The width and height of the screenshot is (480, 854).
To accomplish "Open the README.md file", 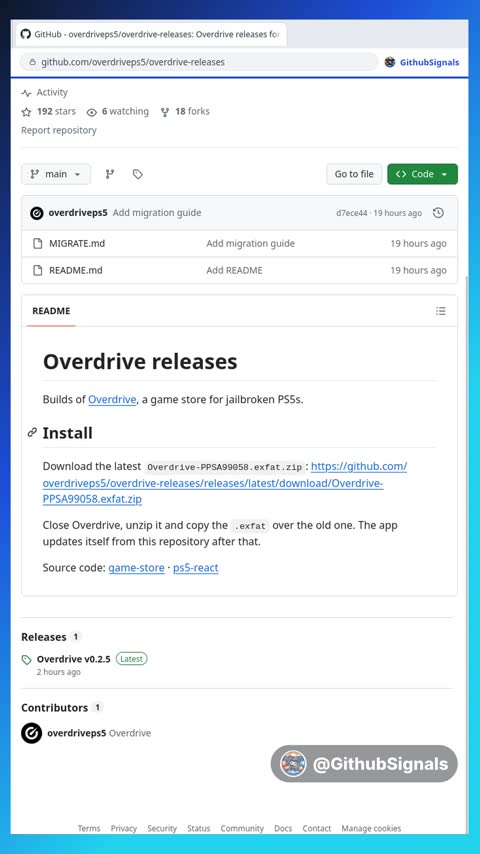I will pyautogui.click(x=76, y=270).
